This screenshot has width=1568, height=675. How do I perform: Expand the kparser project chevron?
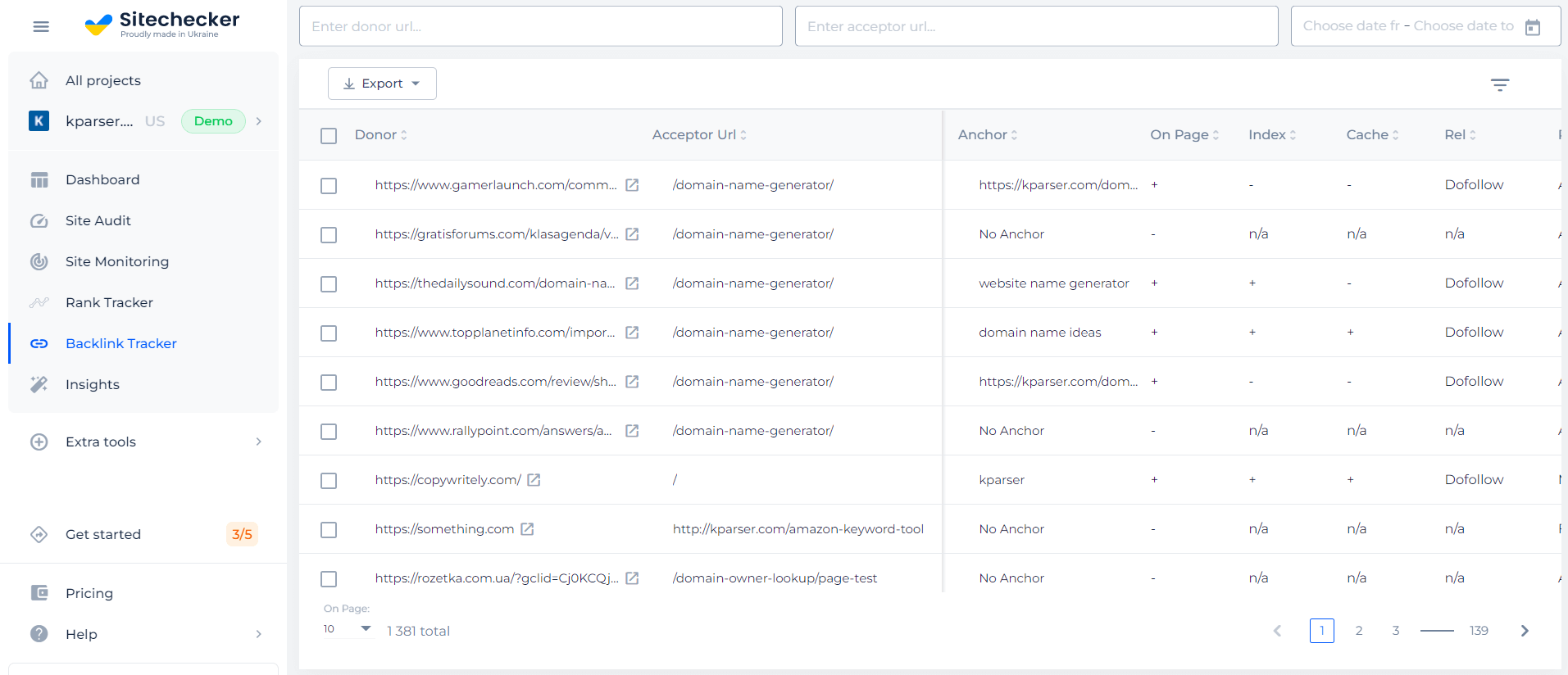click(259, 121)
